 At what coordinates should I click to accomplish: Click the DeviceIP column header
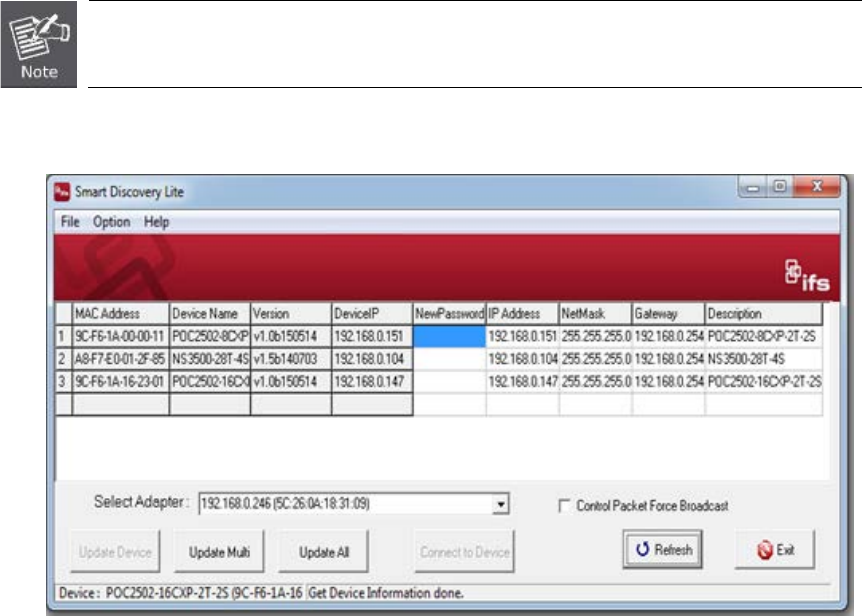(x=372, y=314)
